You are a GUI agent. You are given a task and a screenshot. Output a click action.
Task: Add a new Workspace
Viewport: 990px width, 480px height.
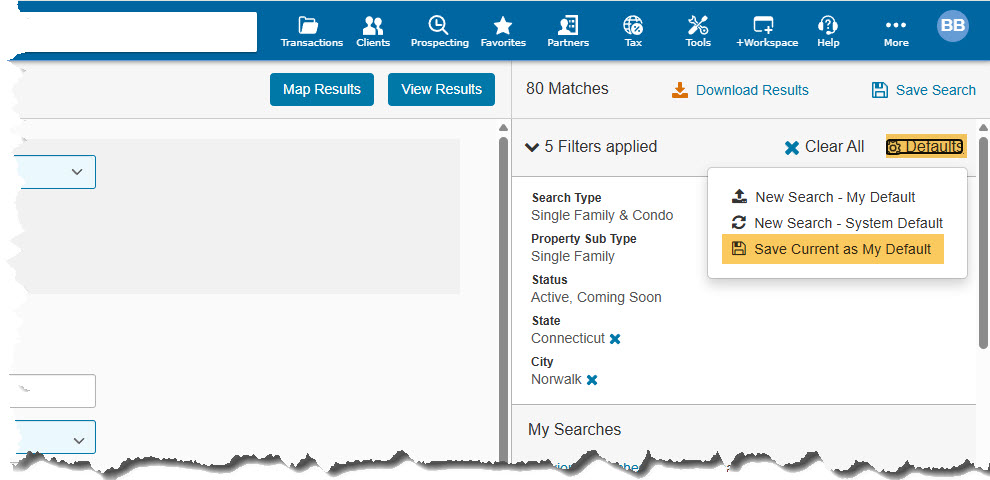[x=767, y=32]
